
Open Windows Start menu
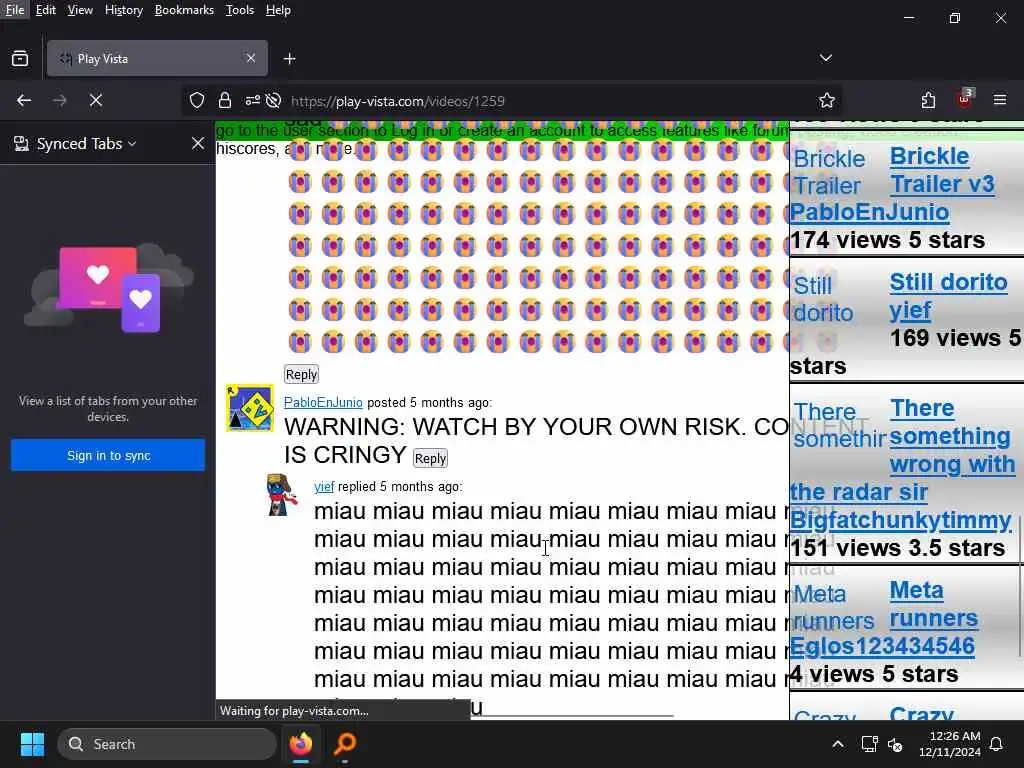point(32,744)
